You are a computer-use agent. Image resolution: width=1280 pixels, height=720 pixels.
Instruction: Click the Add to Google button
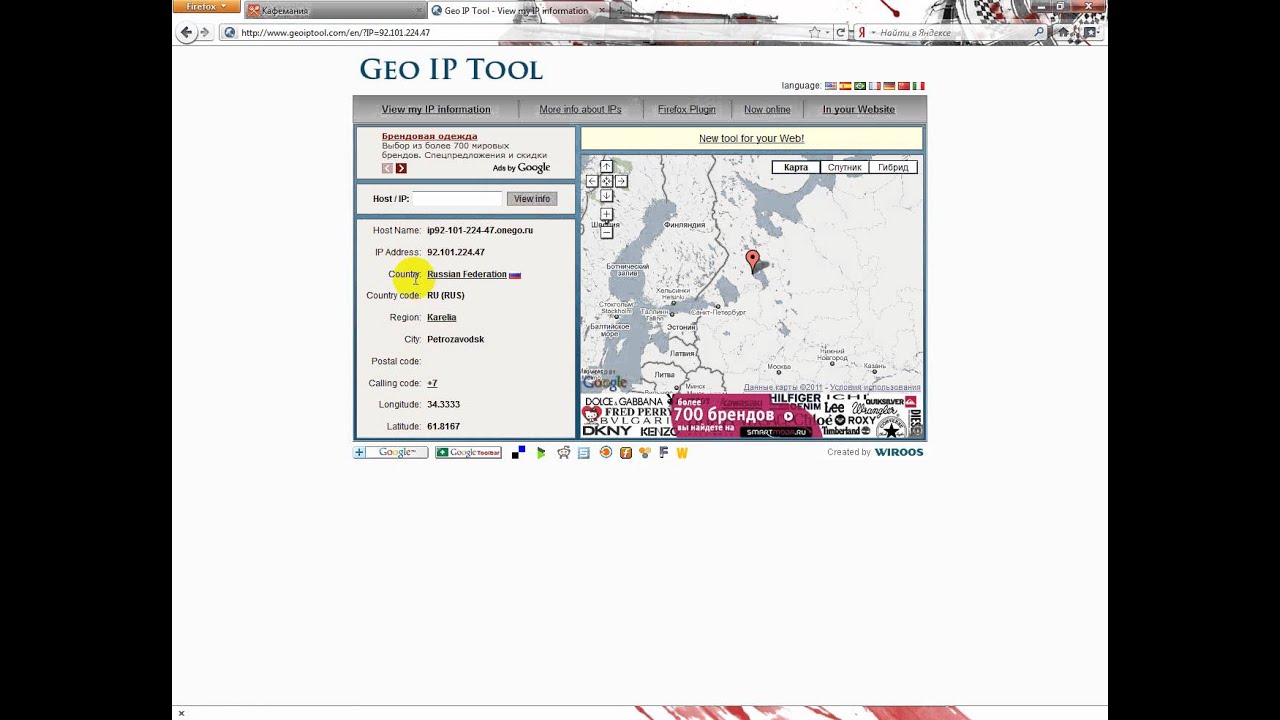point(390,453)
